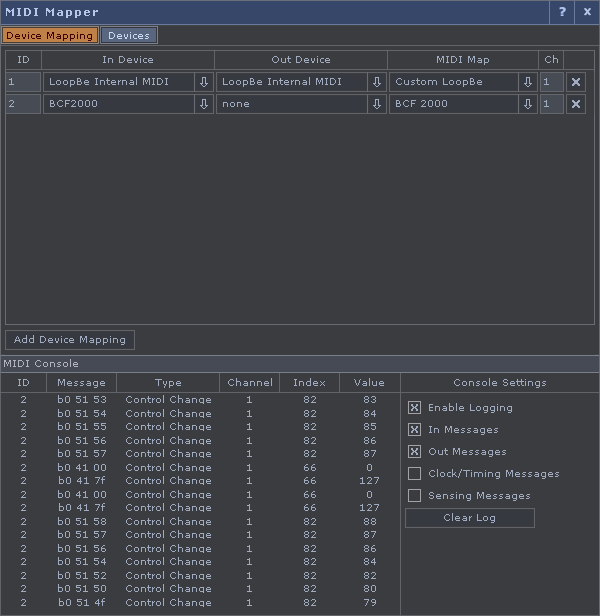Image resolution: width=600 pixels, height=616 pixels.
Task: Switch to the Devices tab
Action: pos(129,36)
